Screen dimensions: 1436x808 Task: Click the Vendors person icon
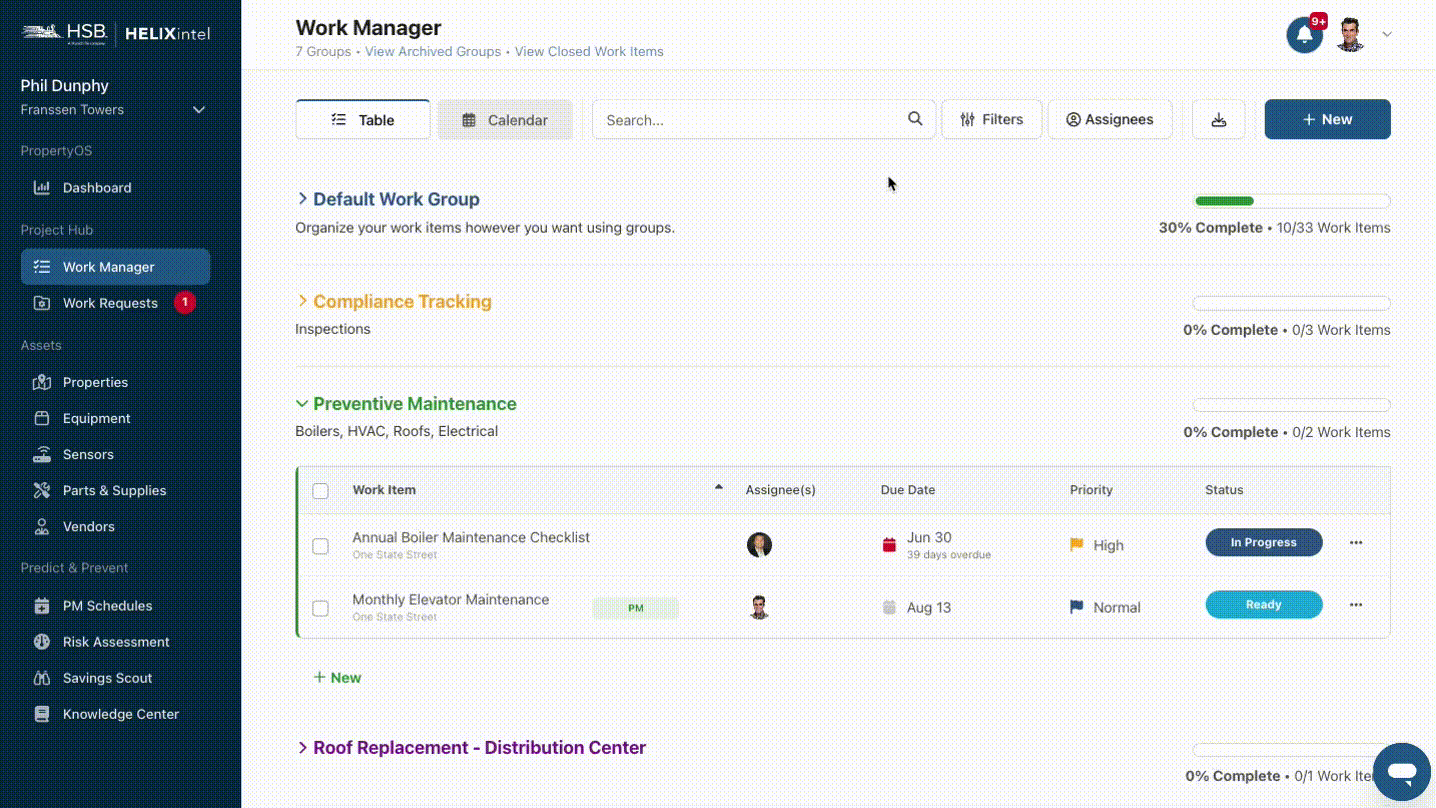tap(42, 526)
